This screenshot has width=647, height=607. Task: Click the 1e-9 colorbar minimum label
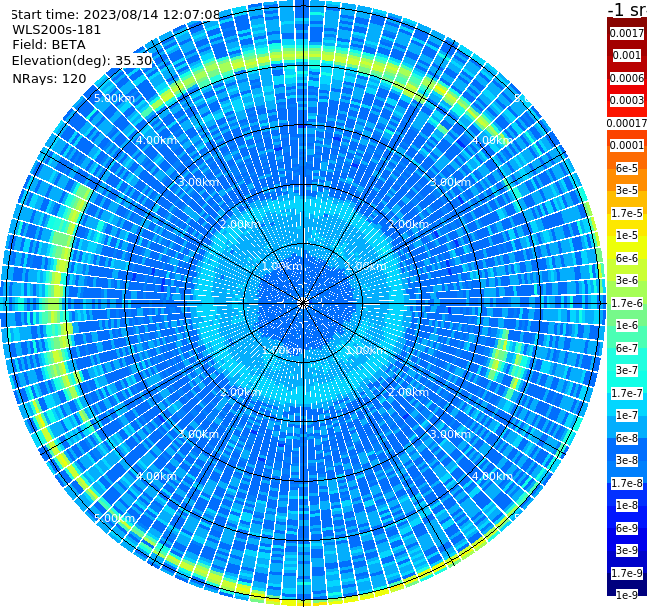pos(627,595)
